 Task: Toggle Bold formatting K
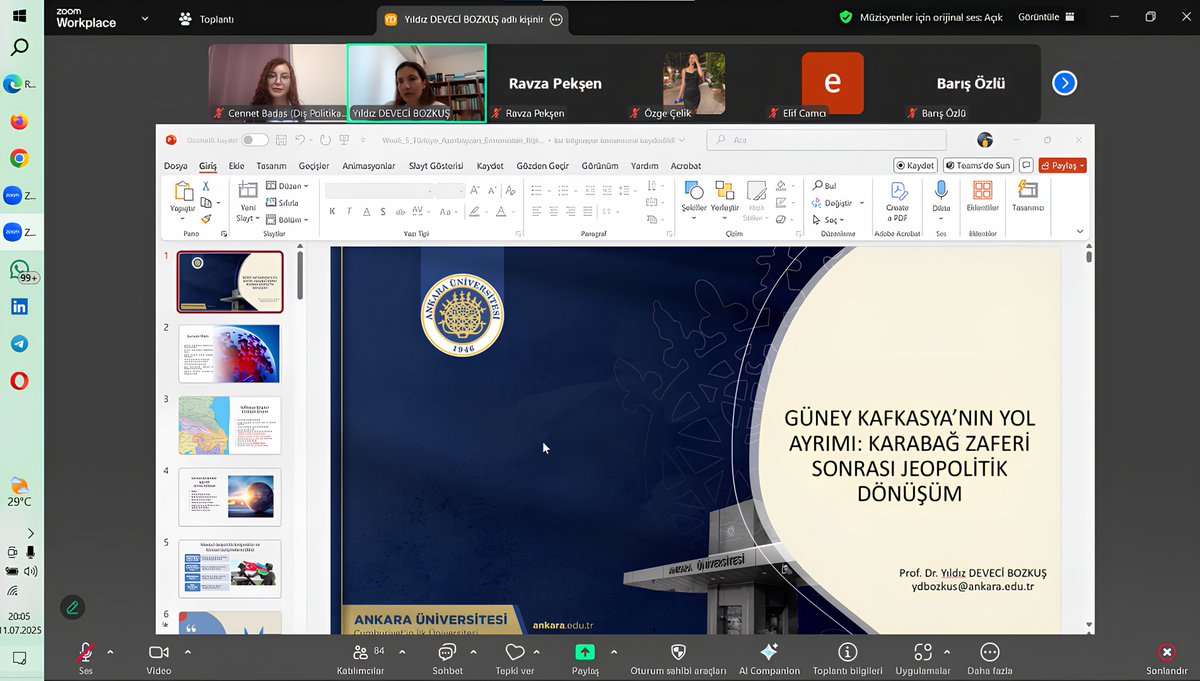coord(333,211)
